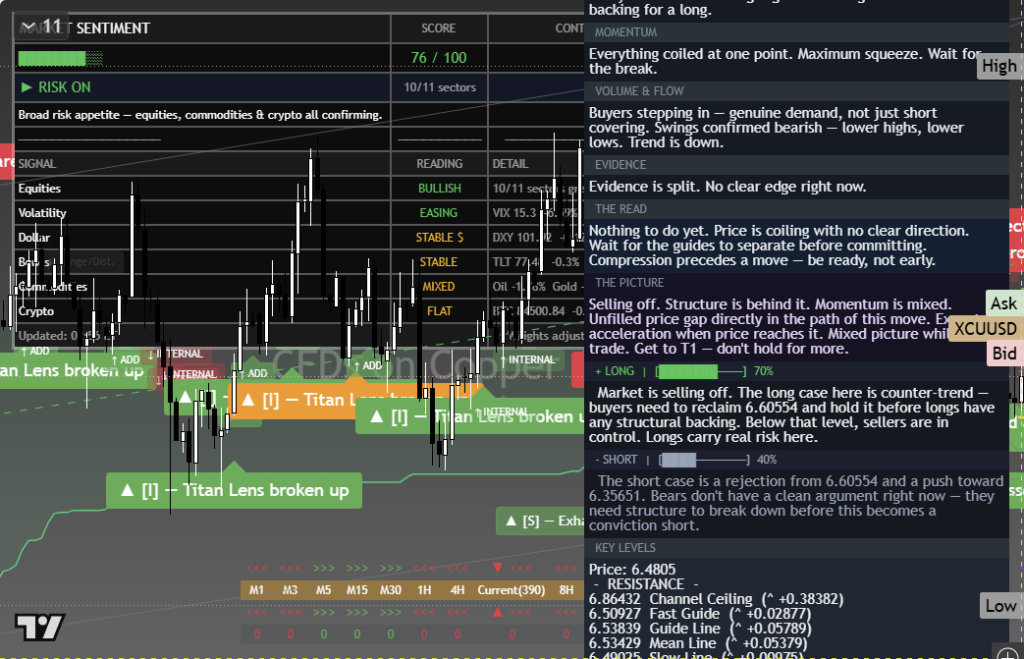Click the red <<< arrows above M1
Screen dimensions: 1024x659
coord(257,568)
